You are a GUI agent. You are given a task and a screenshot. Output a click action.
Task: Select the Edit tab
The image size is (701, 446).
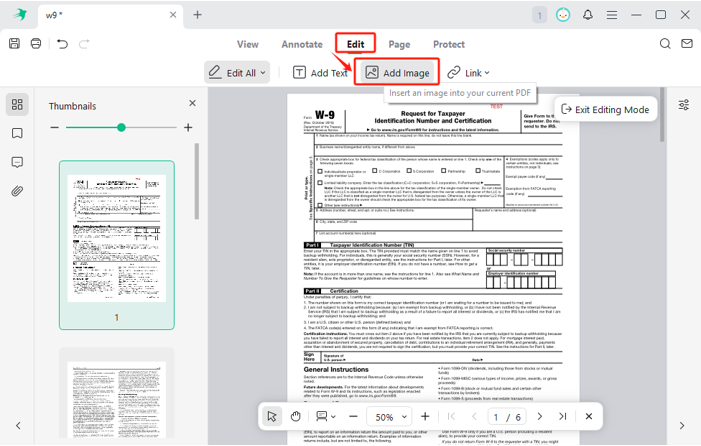pyautogui.click(x=355, y=44)
